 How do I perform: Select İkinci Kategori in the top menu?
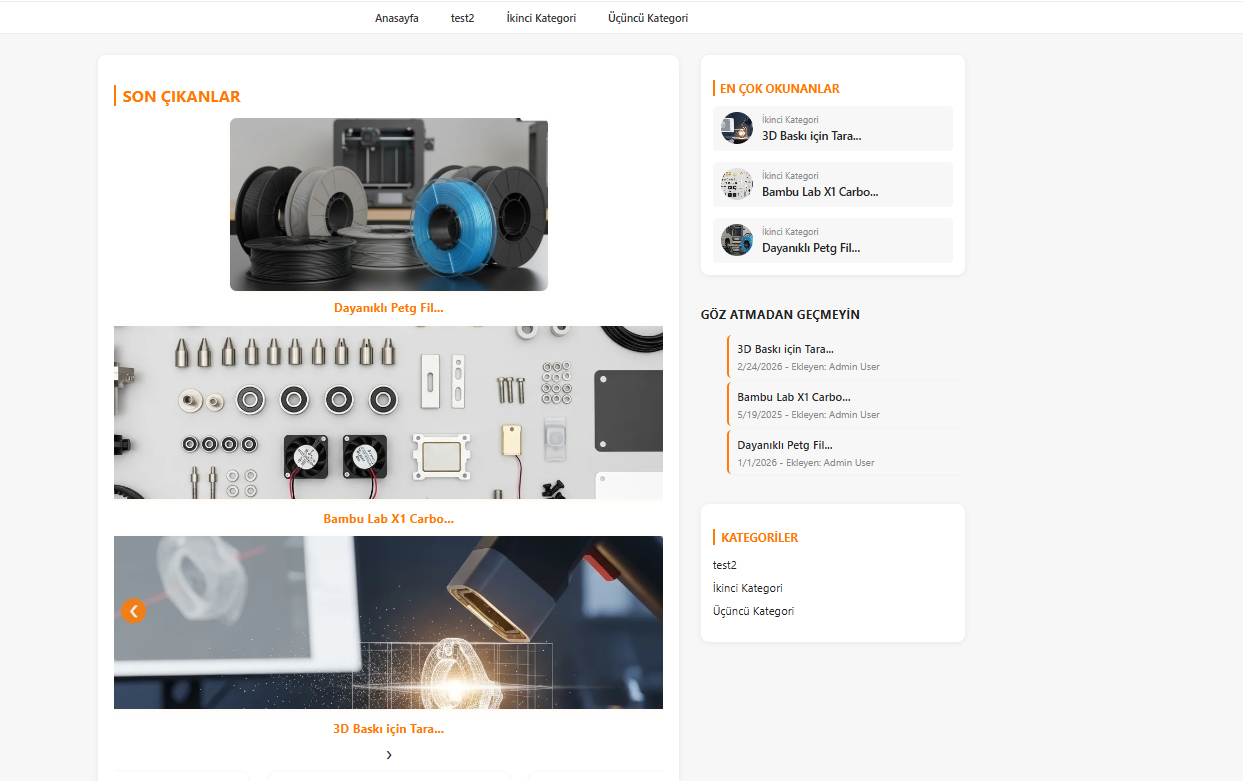tap(541, 18)
